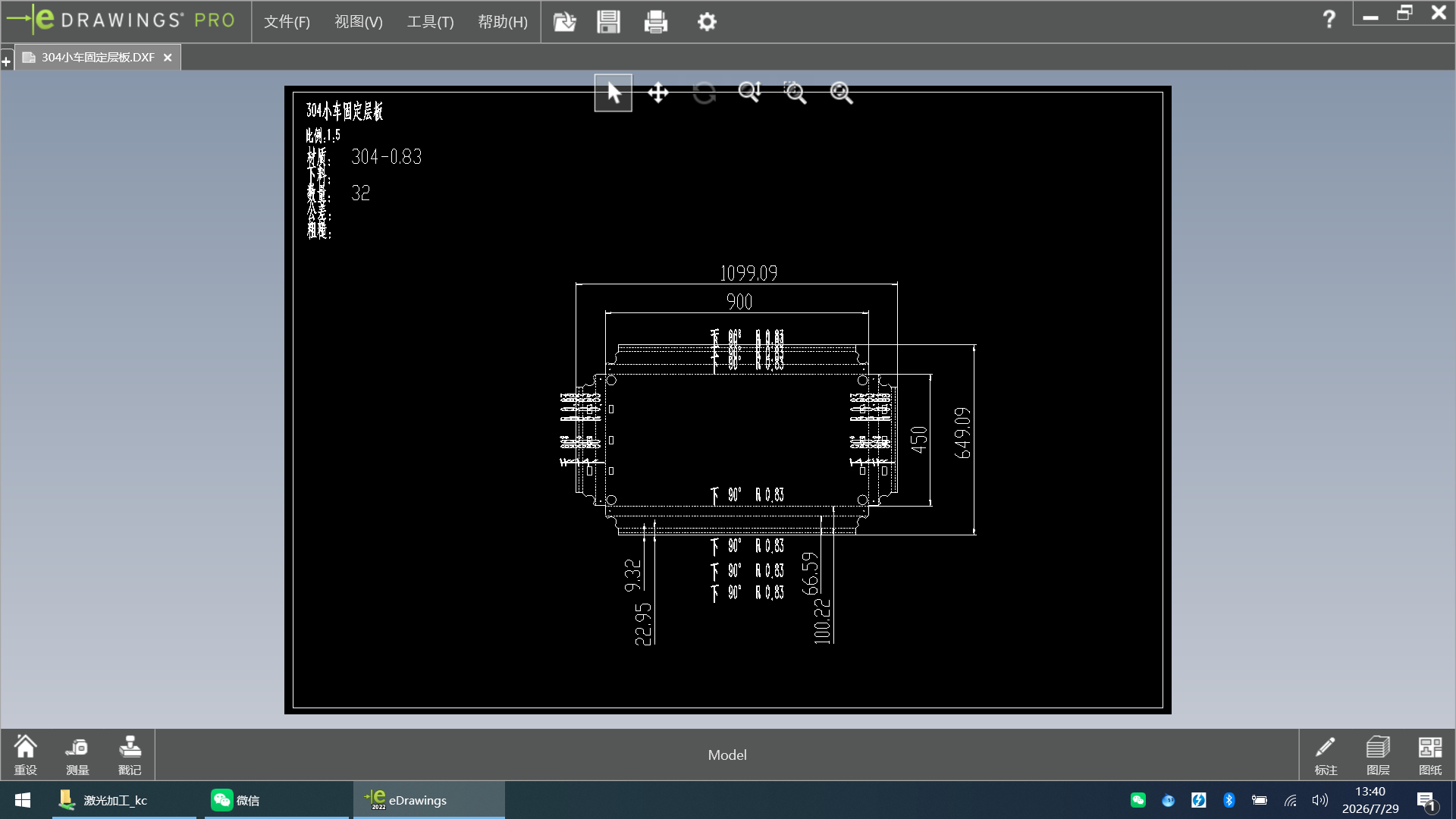1456x819 pixels.
Task: Open the 工具(T) menu
Action: tap(430, 22)
